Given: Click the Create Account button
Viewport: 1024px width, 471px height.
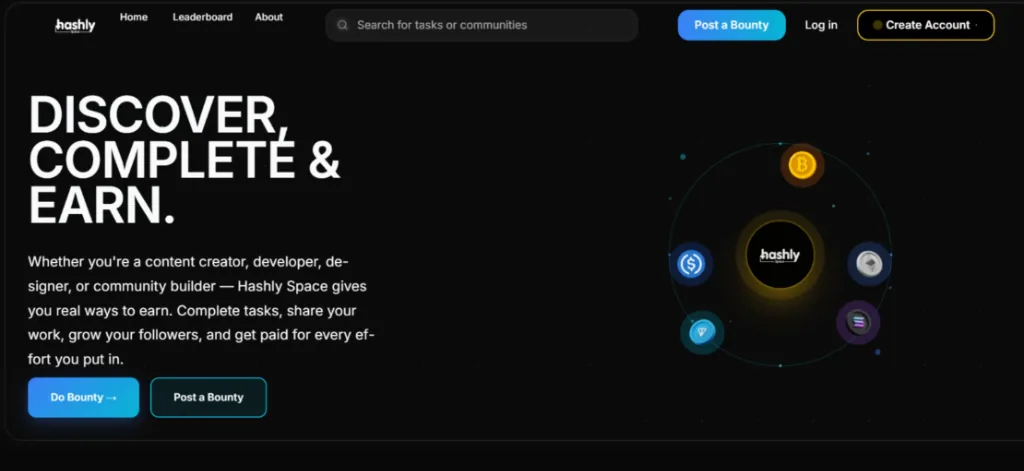Looking at the screenshot, I should tap(925, 25).
